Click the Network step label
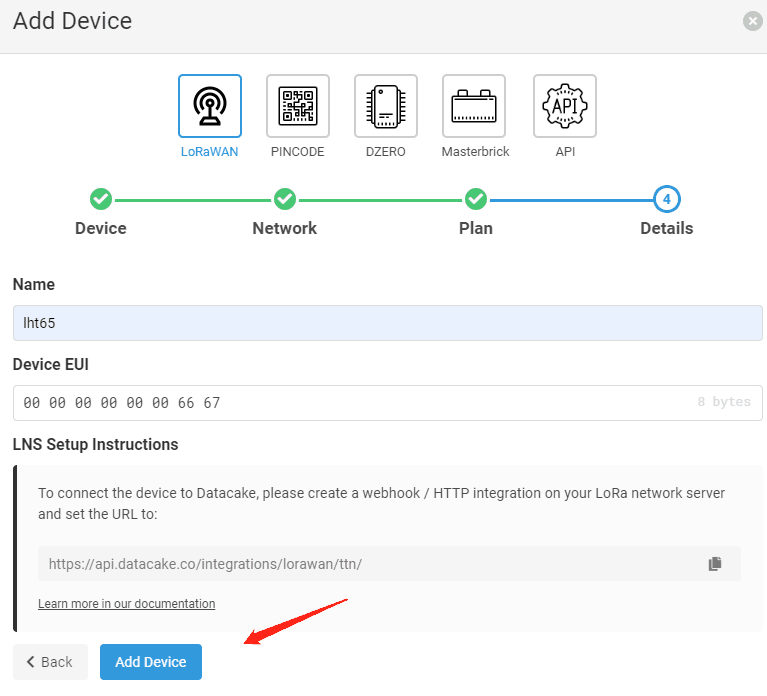This screenshot has height=696, width=767. click(285, 228)
